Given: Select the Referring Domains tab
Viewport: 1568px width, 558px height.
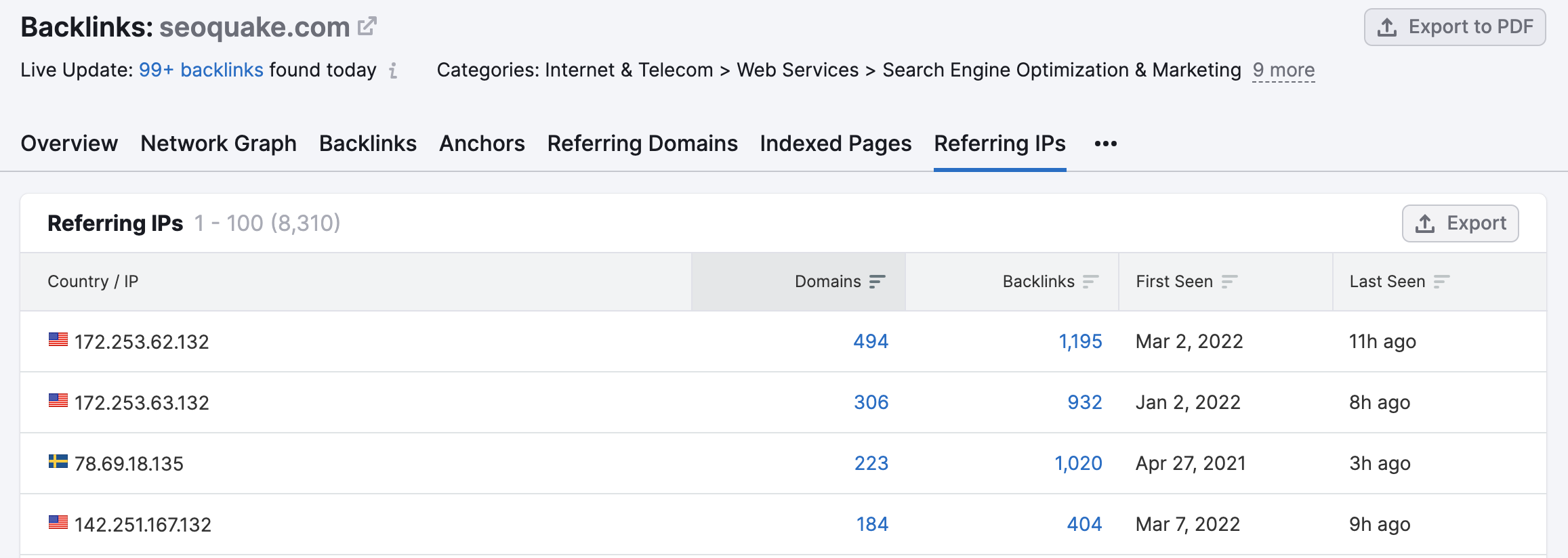Looking at the screenshot, I should [642, 144].
